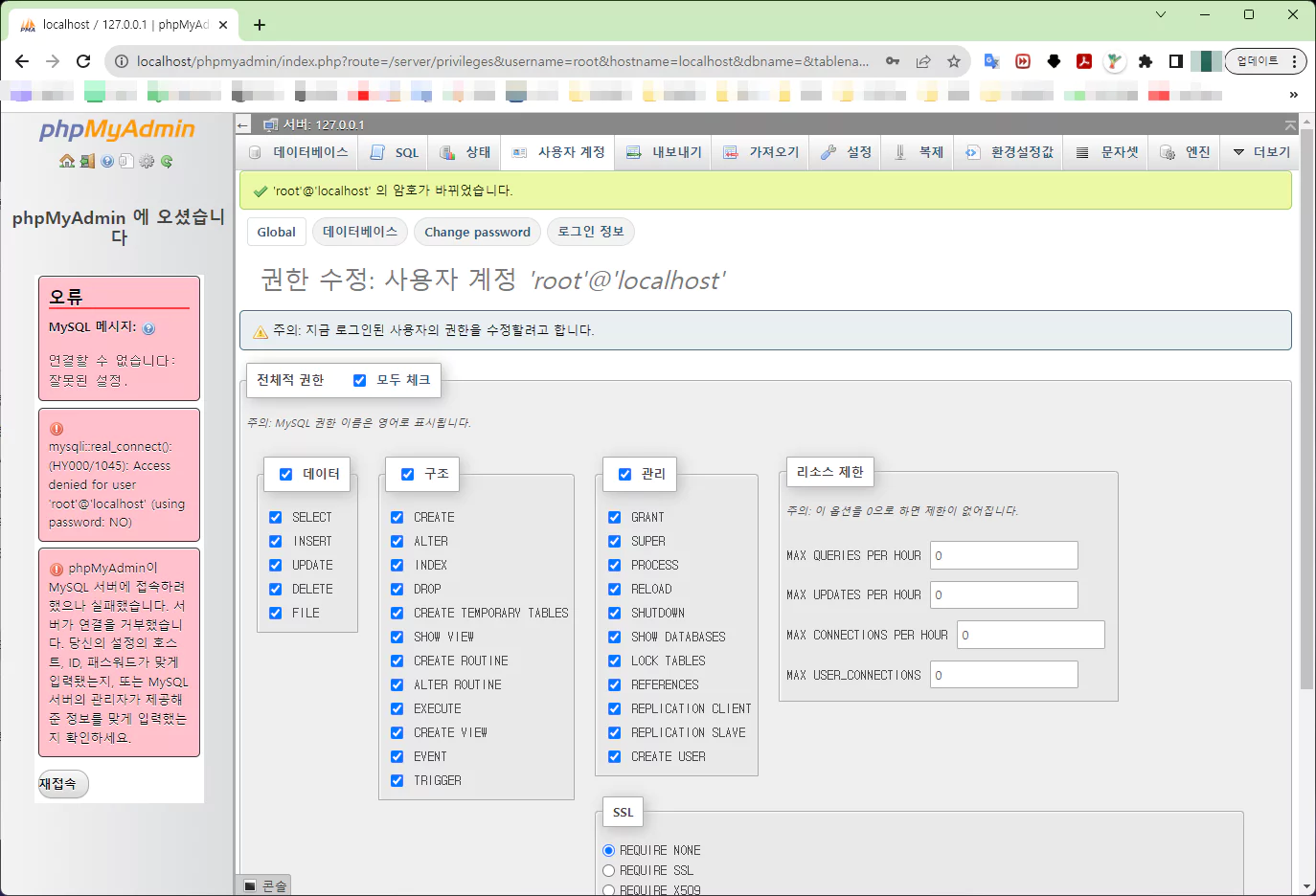Image resolution: width=1316 pixels, height=896 pixels.
Task: Open the Google Translate extension
Action: pos(992,61)
